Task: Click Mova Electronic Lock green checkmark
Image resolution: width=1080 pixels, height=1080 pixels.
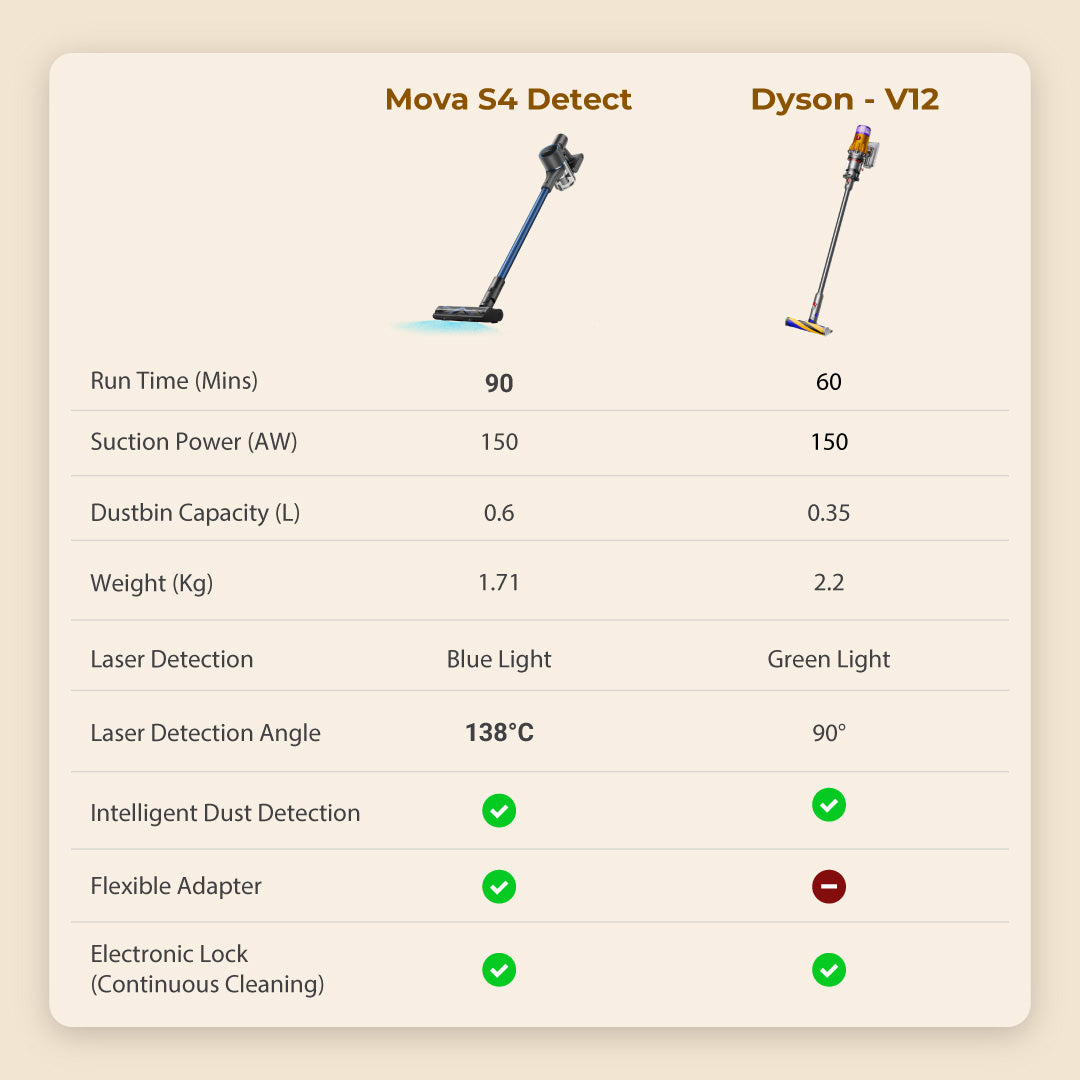Action: point(499,969)
